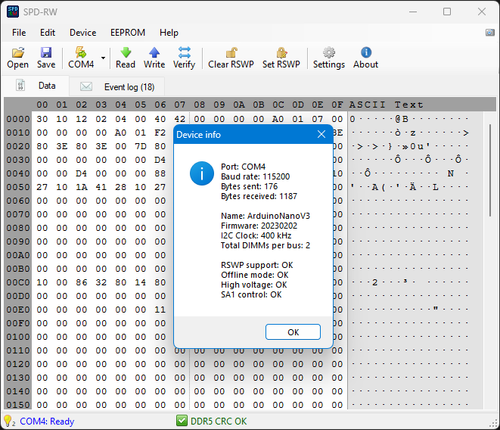Click the blue info icon in dialog
Image resolution: width=500 pixels, height=430 pixels.
(x=202, y=173)
